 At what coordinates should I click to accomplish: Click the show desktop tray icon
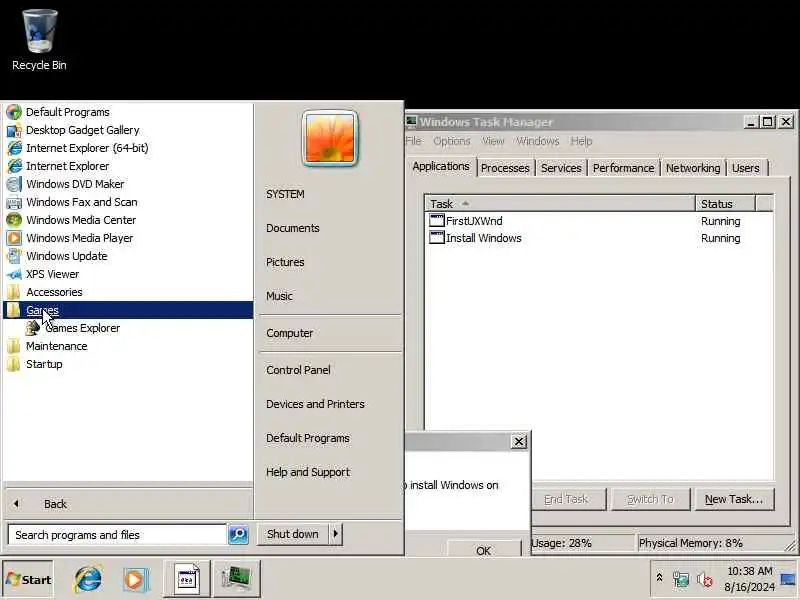[x=788, y=579]
